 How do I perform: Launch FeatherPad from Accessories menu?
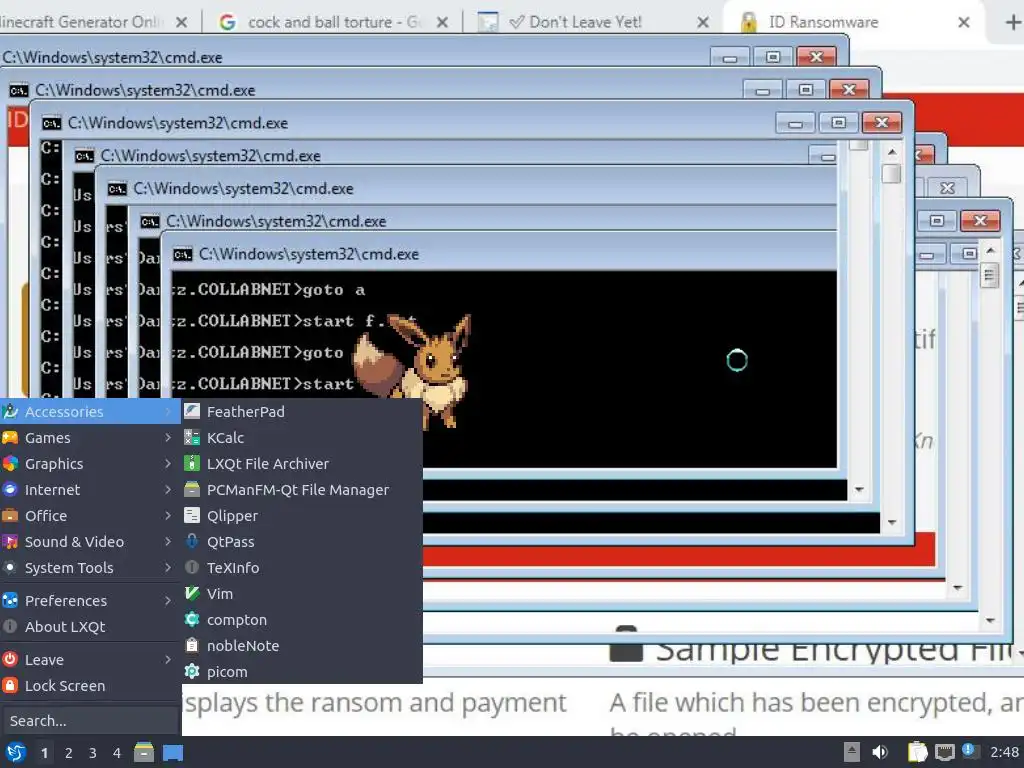click(302, 411)
